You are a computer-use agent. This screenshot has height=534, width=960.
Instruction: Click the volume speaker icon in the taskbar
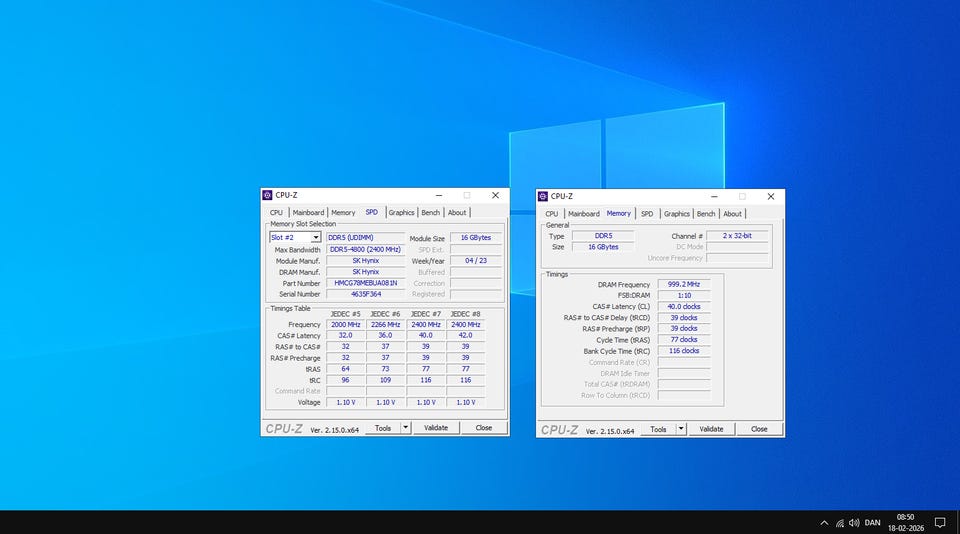pyautogui.click(x=854, y=522)
